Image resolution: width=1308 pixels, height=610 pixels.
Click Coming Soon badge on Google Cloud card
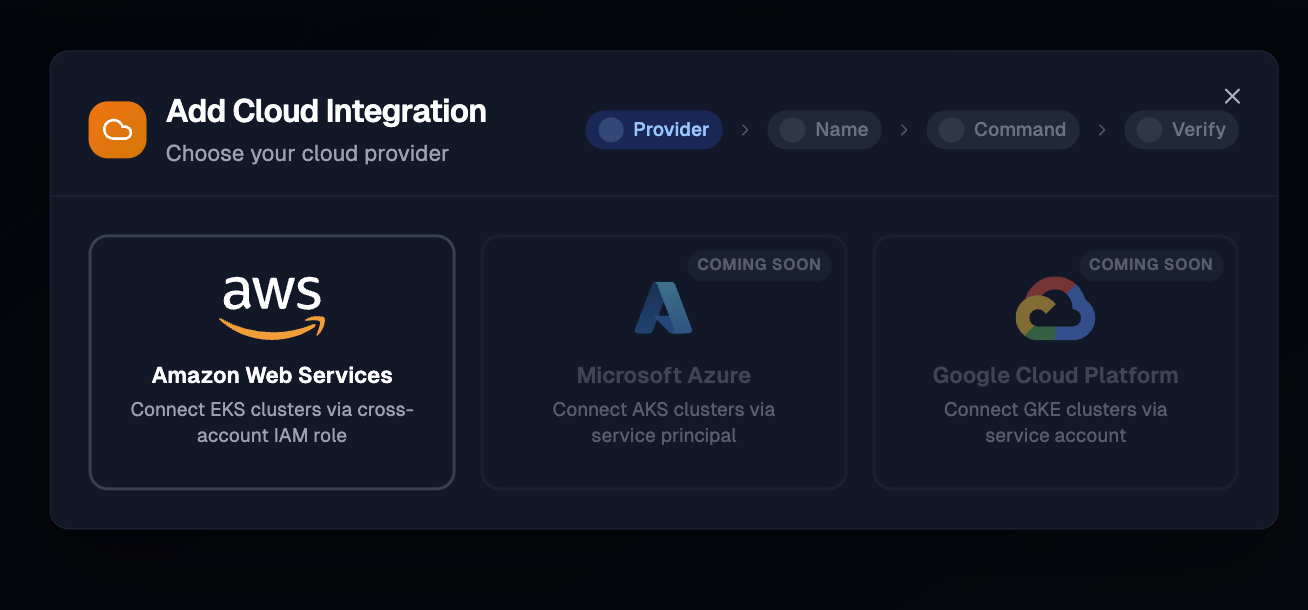(x=1150, y=265)
